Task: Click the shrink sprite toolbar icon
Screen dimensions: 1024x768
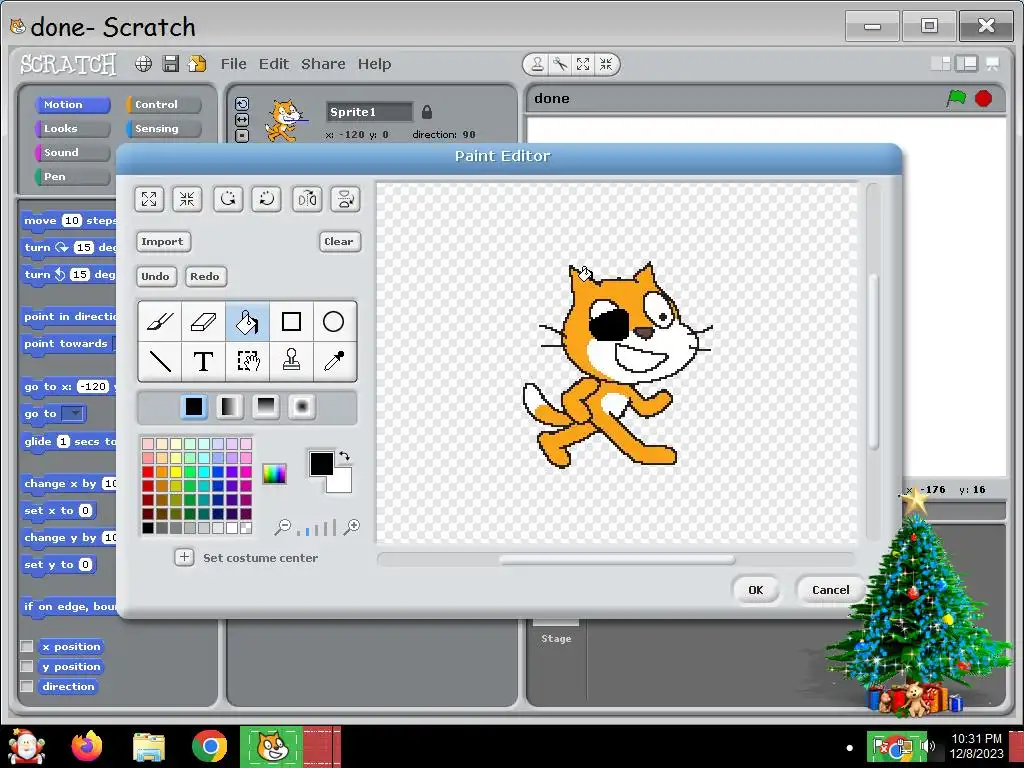Action: pyautogui.click(x=606, y=64)
